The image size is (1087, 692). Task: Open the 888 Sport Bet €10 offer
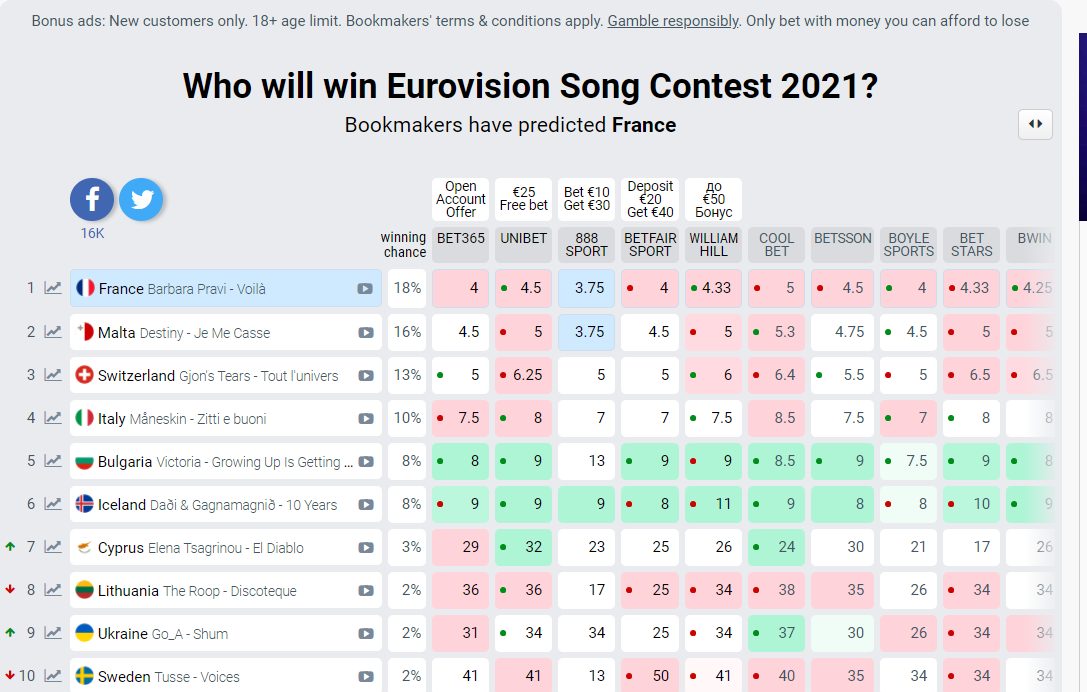(587, 199)
